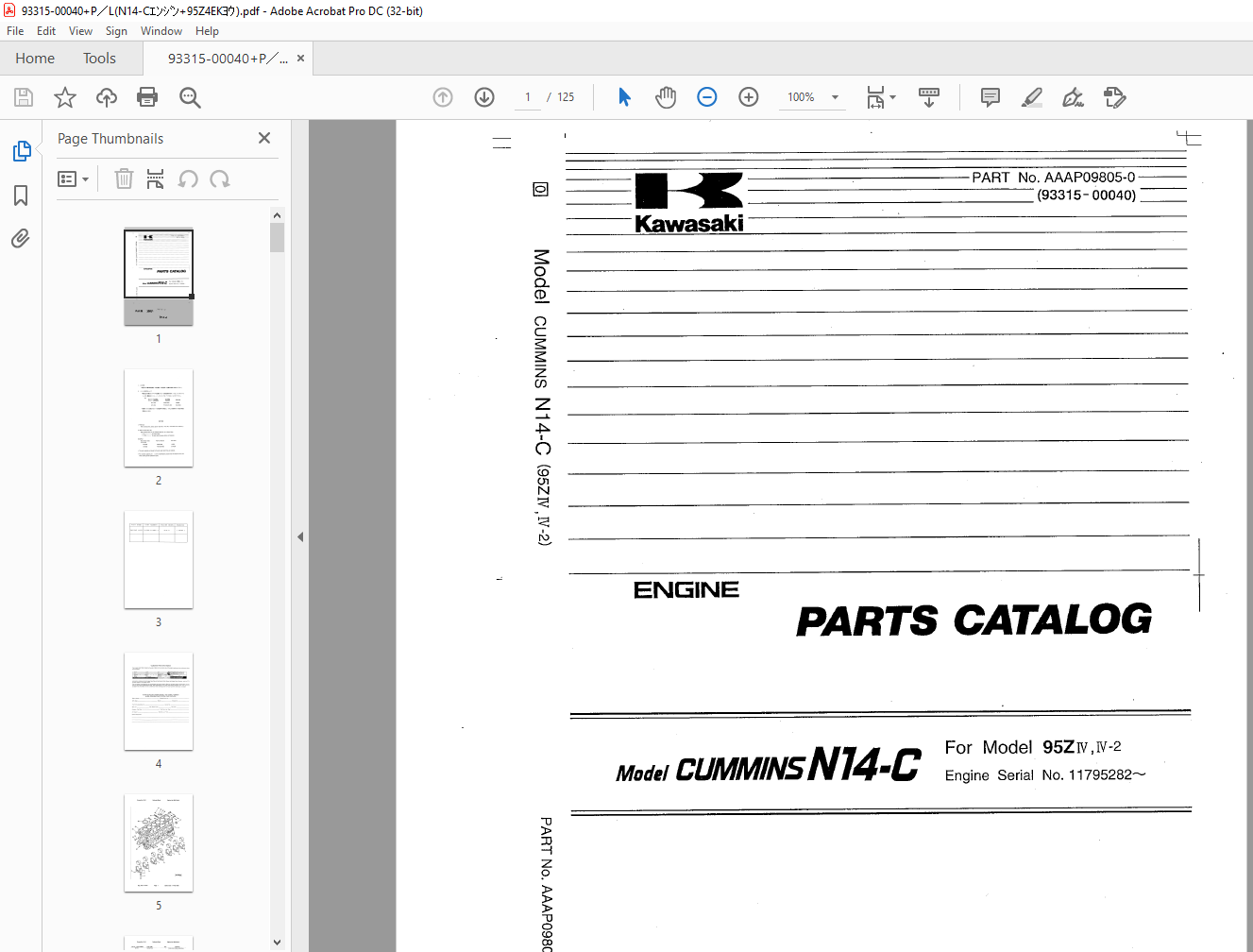Select page 5 thumbnail
1253x952 pixels.
(159, 843)
